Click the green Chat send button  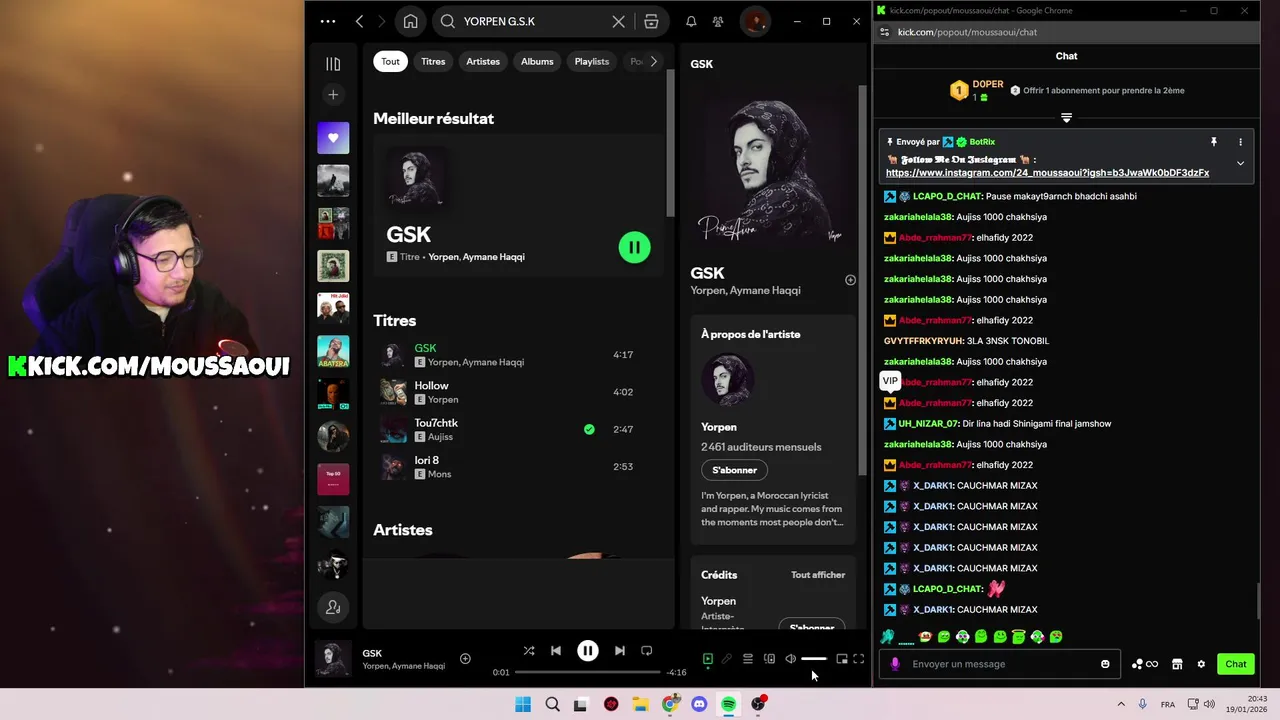pos(1236,664)
